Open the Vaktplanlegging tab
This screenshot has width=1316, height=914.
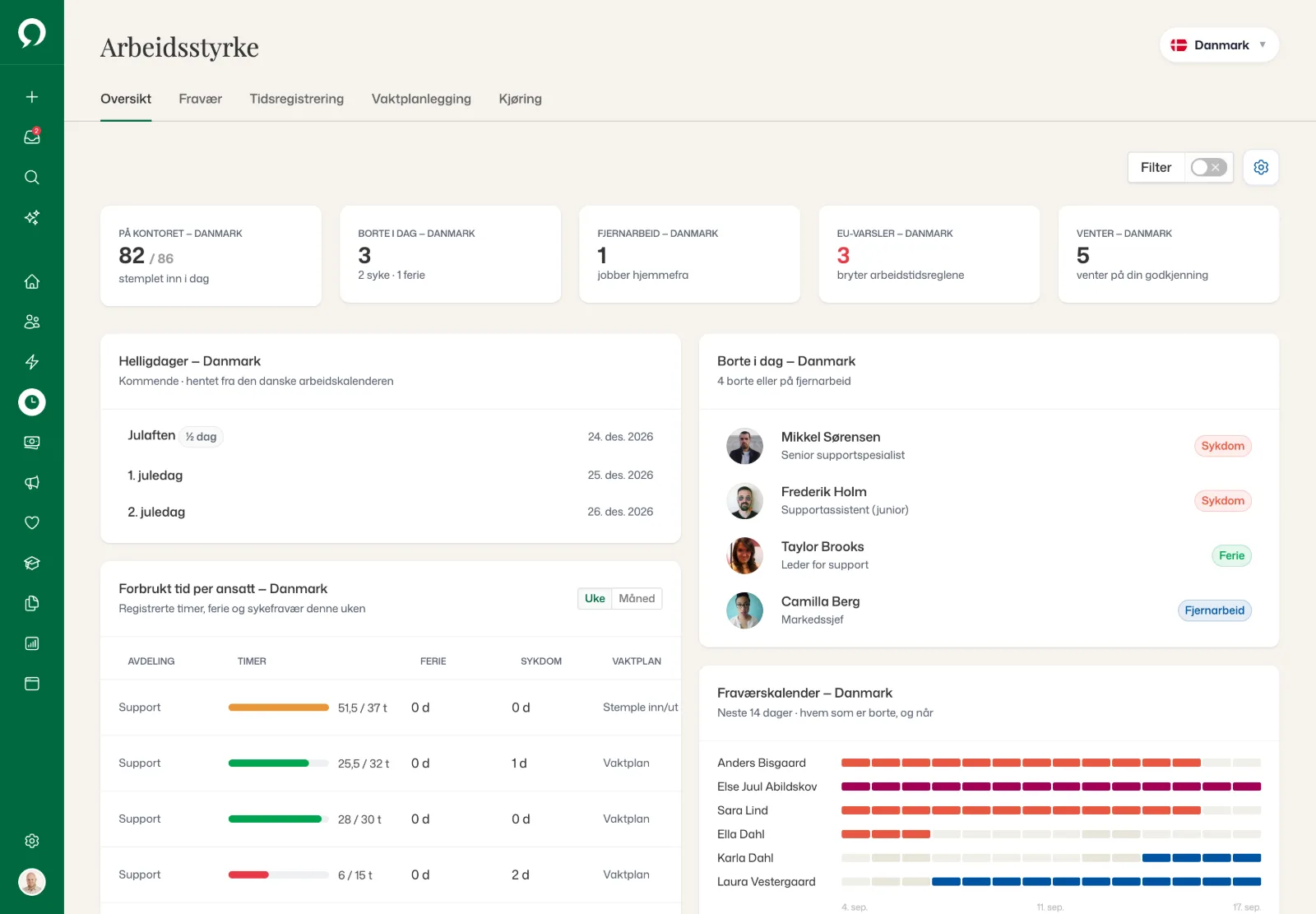(x=421, y=99)
